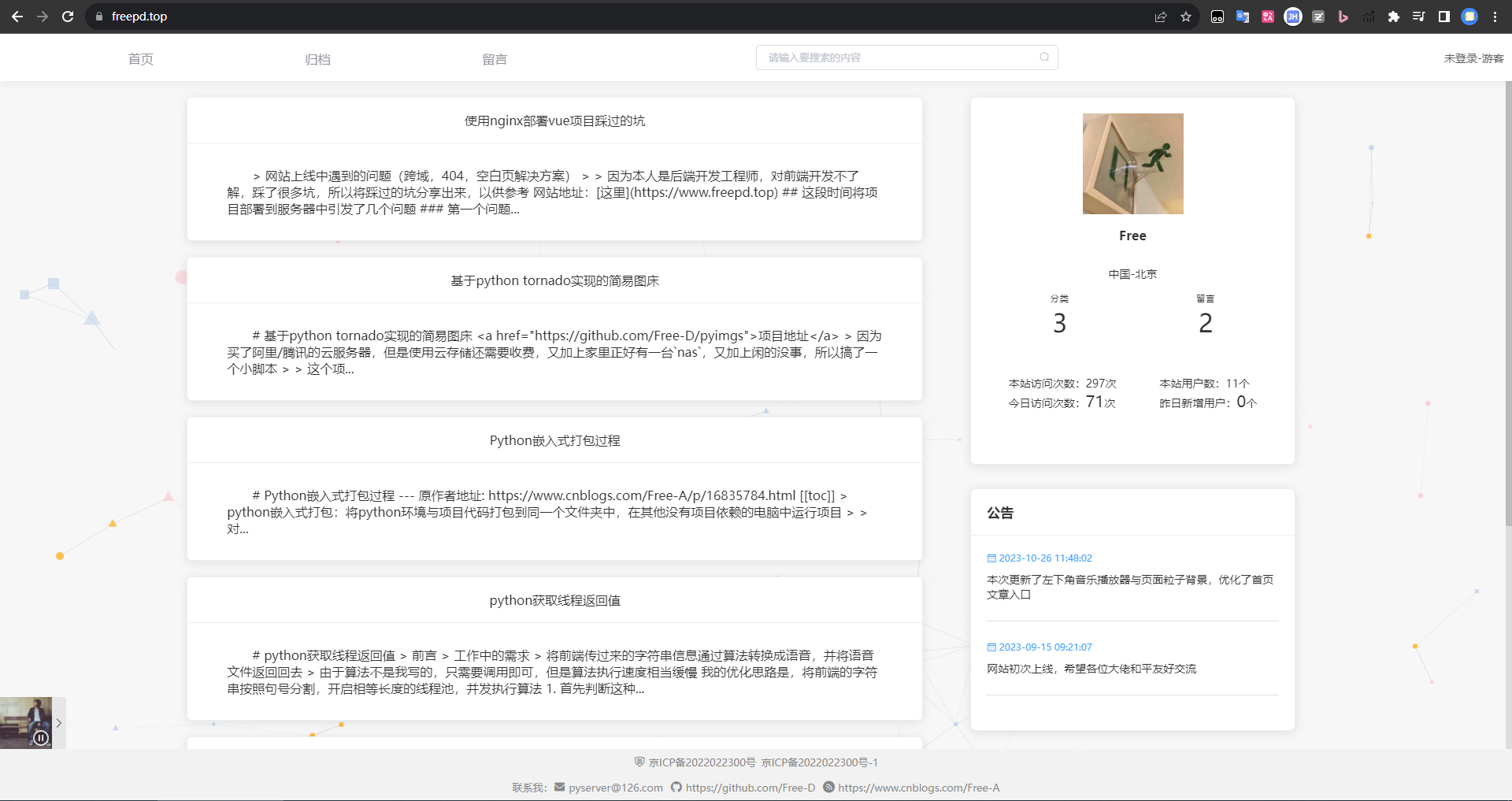Click the 分类 count 3
Screen dimensions: 1512x801
[1059, 323]
